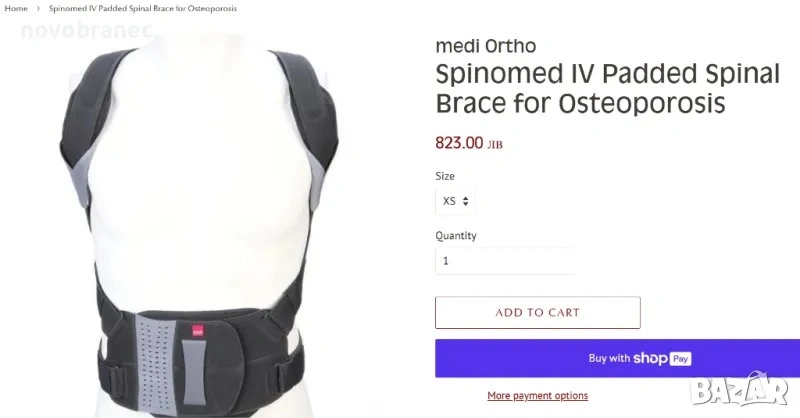800x418 pixels.
Task: Click the shop Pay logo
Action: [662, 358]
